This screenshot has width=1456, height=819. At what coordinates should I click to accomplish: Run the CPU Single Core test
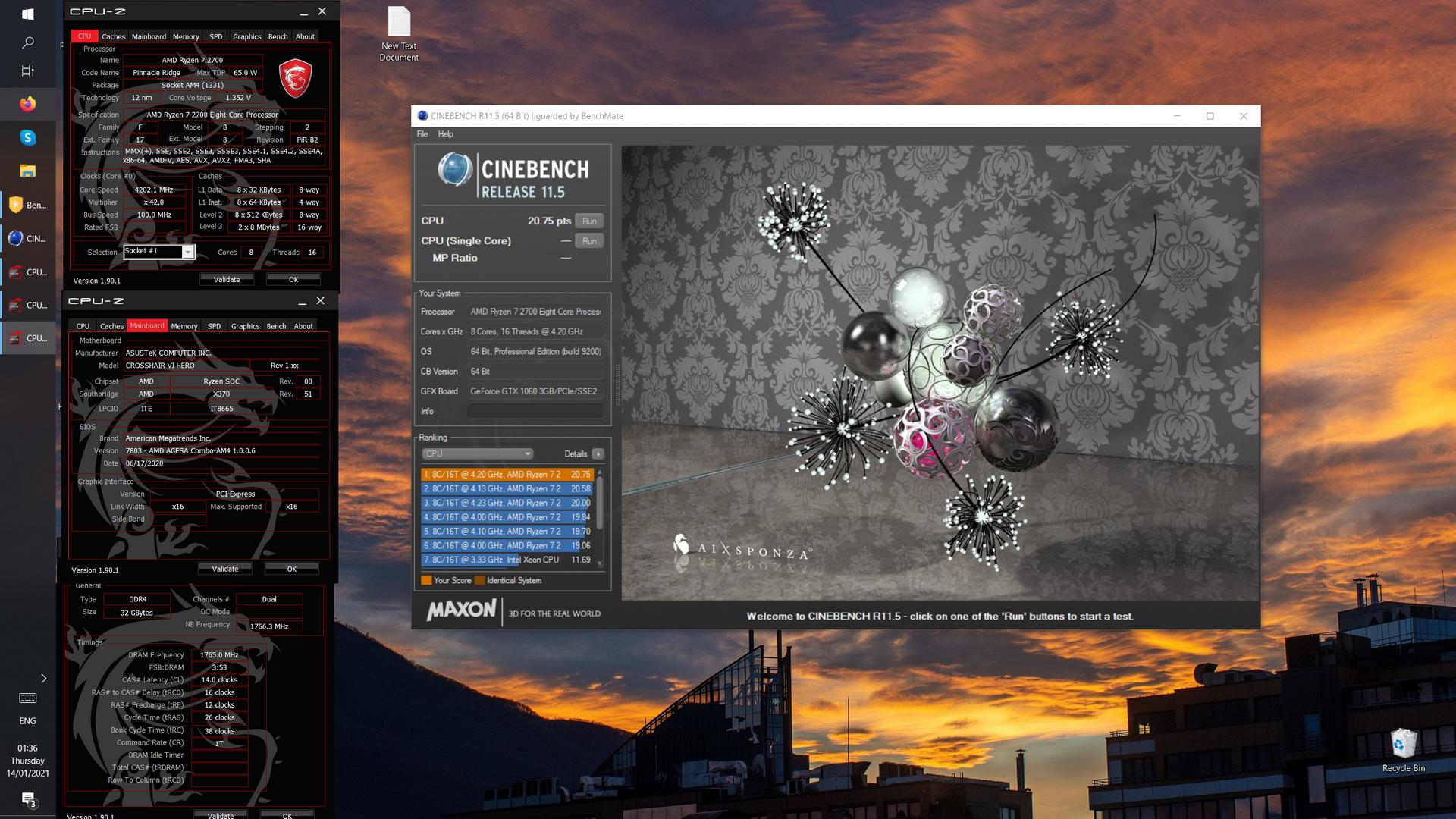[589, 241]
